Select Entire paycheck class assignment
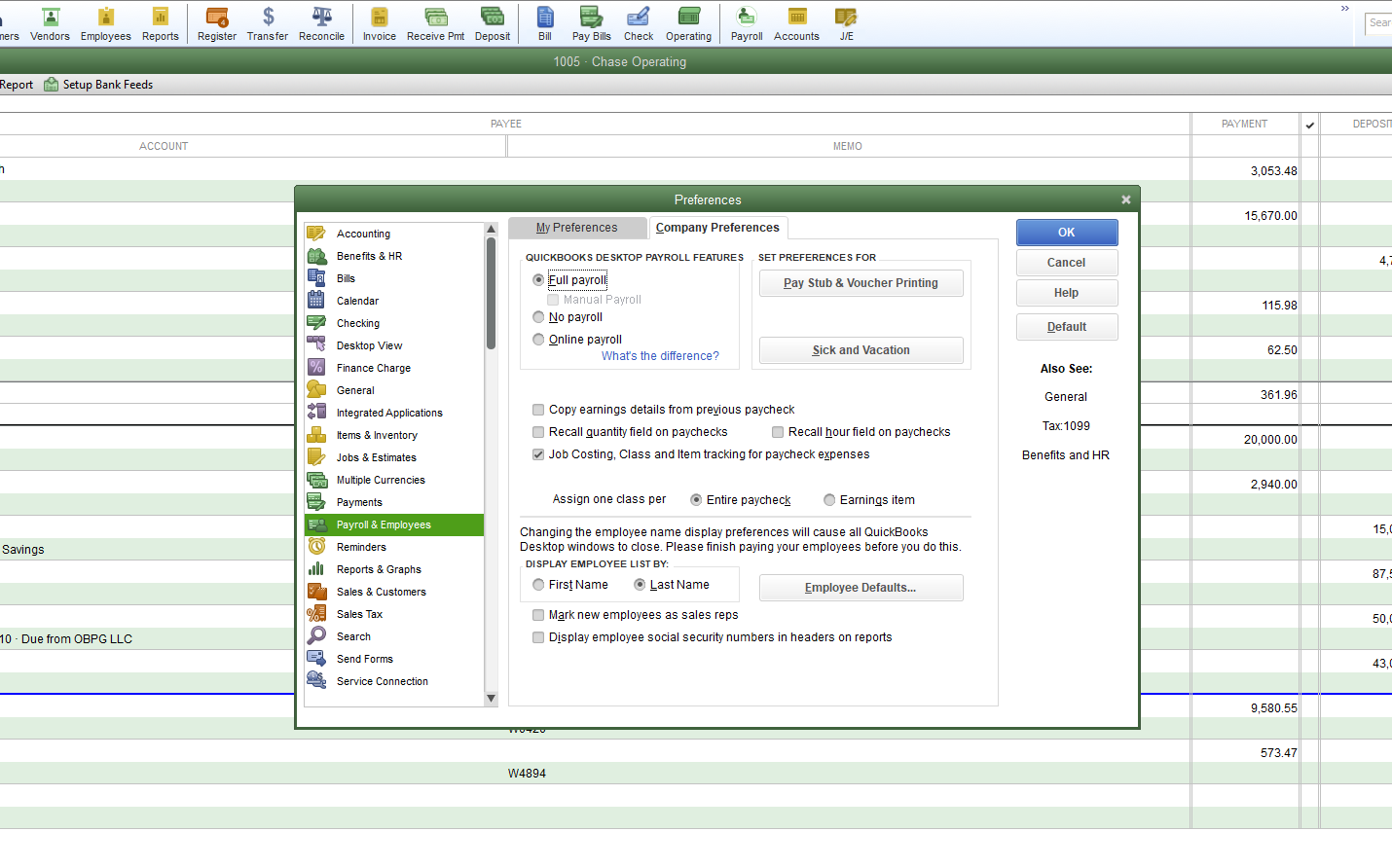Image resolution: width=1392 pixels, height=868 pixels. click(696, 500)
